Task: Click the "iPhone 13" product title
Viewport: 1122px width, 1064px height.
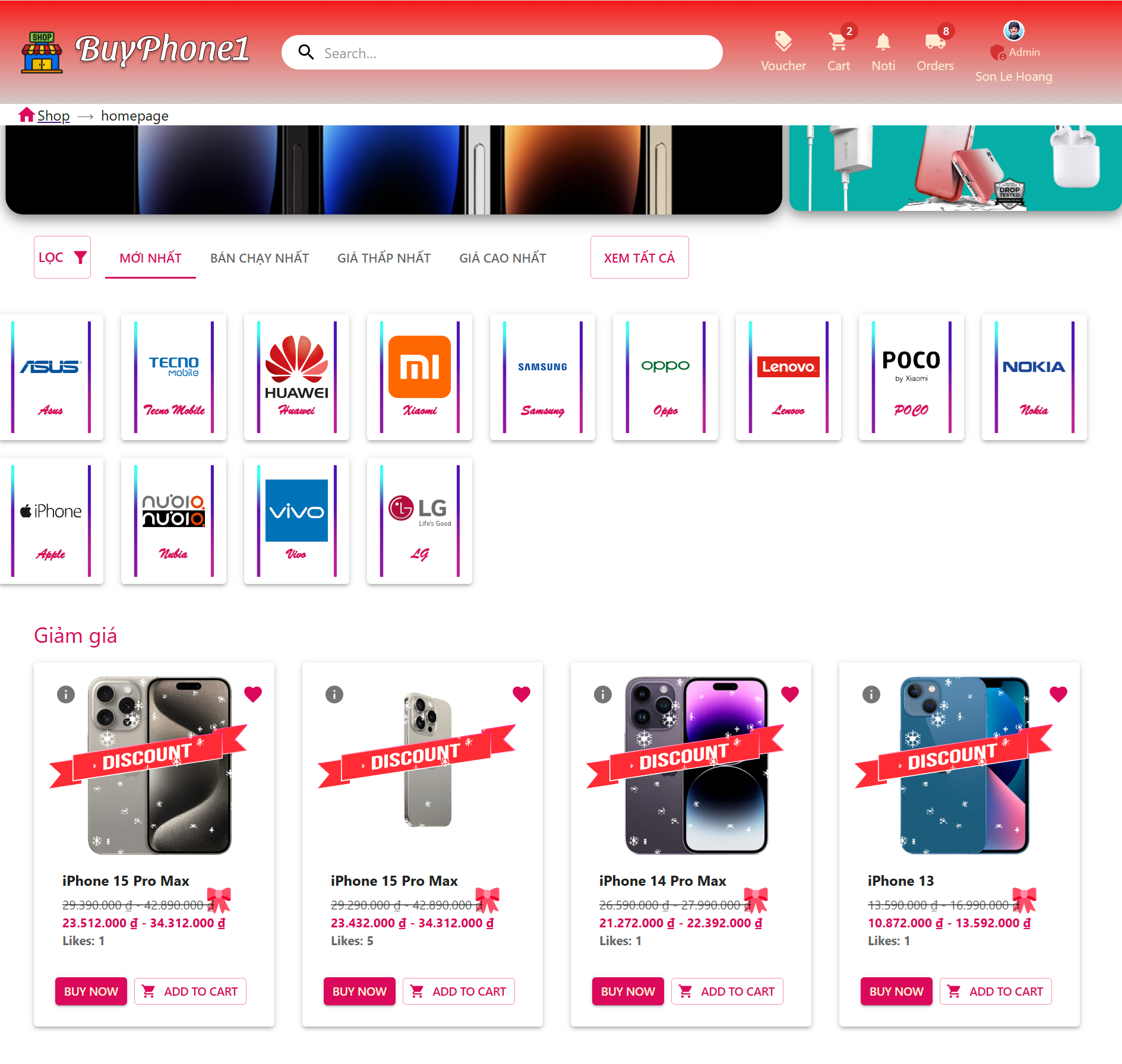Action: [900, 881]
